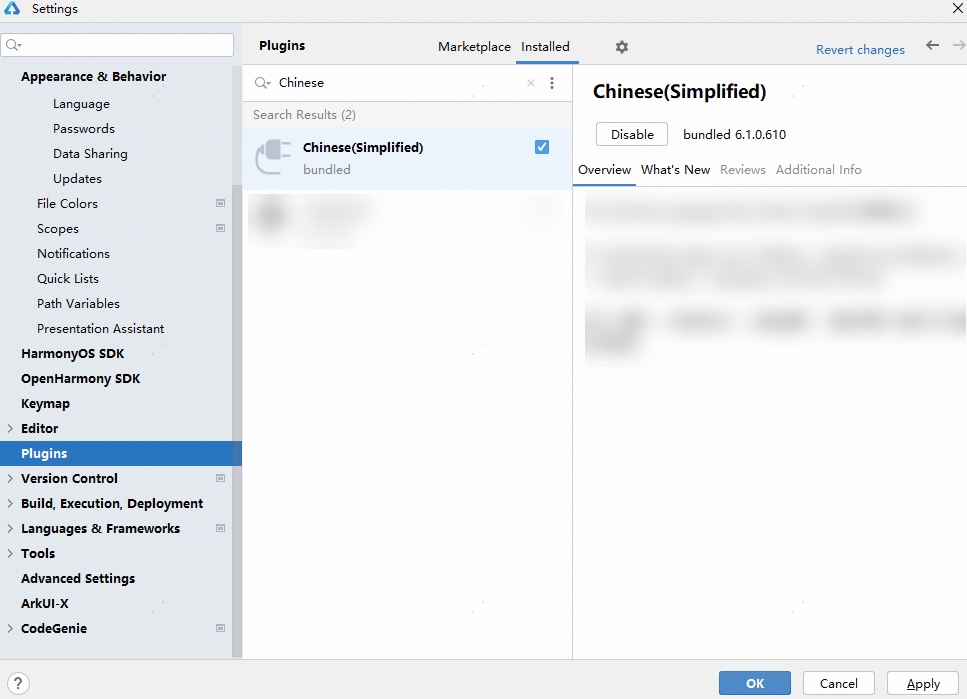Expand the Editor settings section
The width and height of the screenshot is (967, 699).
(10, 428)
